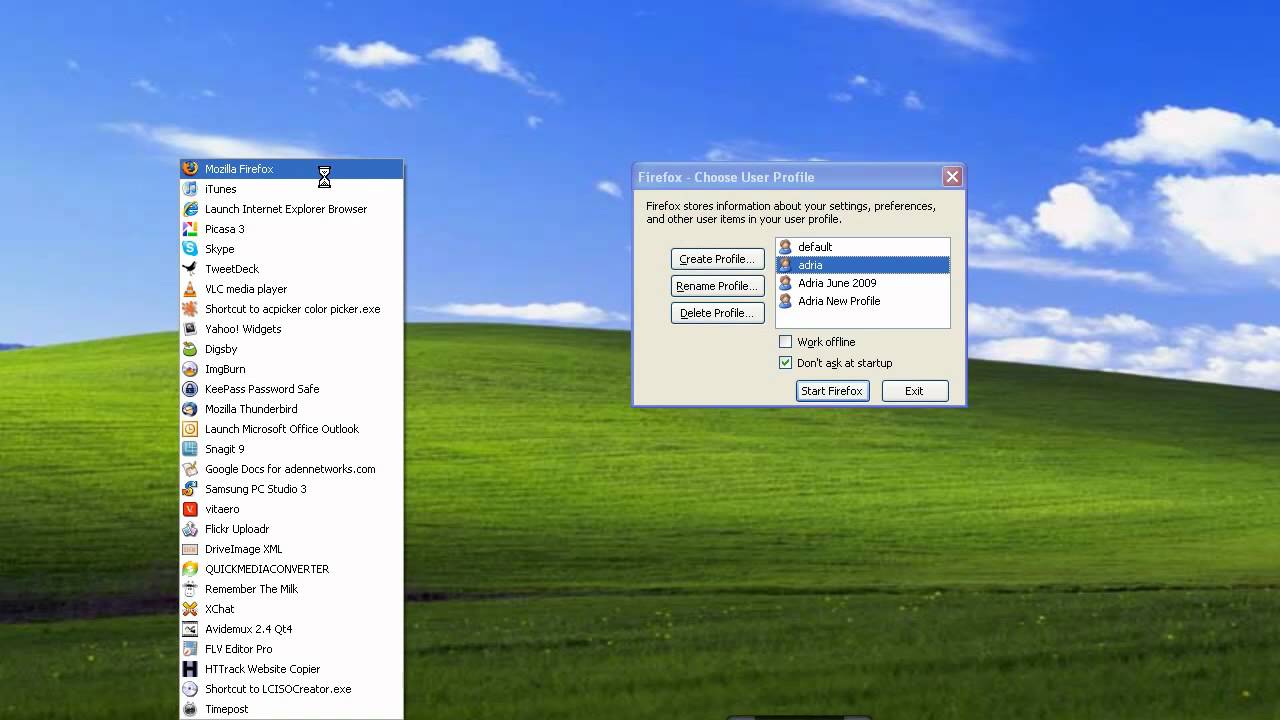
Task: Click the Mozilla Firefox icon in the menu
Action: point(190,169)
